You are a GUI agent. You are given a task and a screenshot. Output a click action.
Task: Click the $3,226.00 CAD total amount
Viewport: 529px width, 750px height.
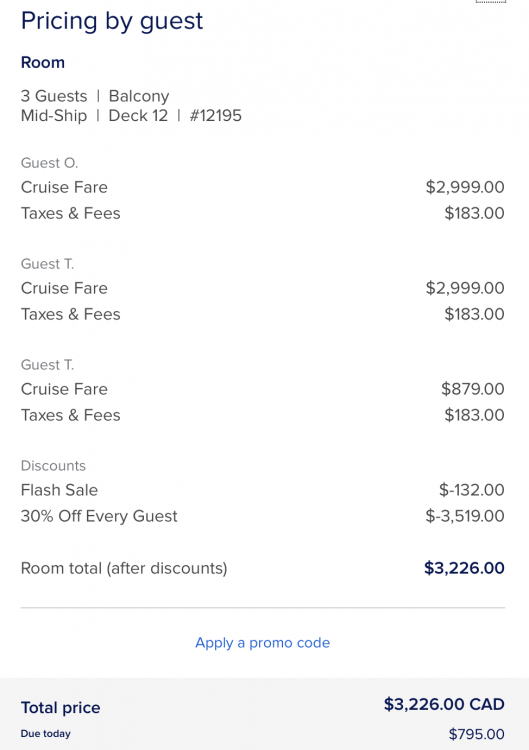[444, 704]
